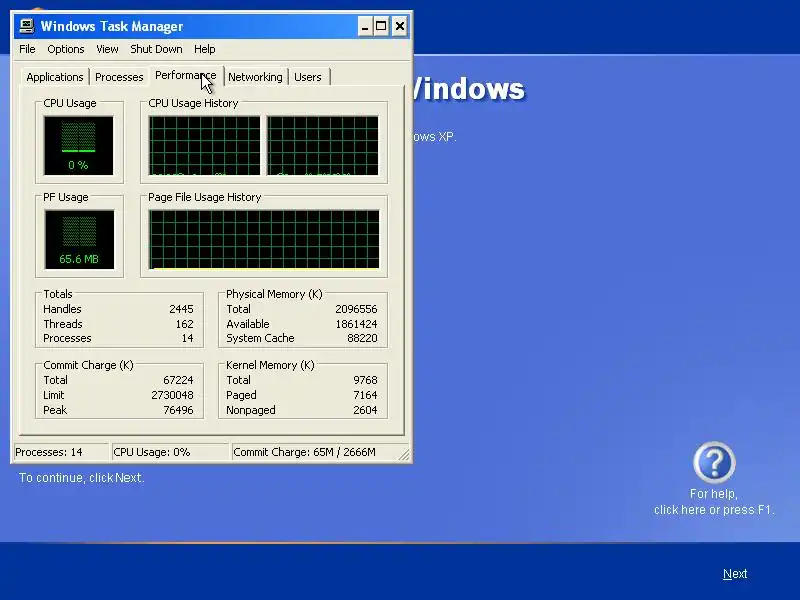The width and height of the screenshot is (800, 600).
Task: Click the 'For help, click here' text
Action: point(714,502)
